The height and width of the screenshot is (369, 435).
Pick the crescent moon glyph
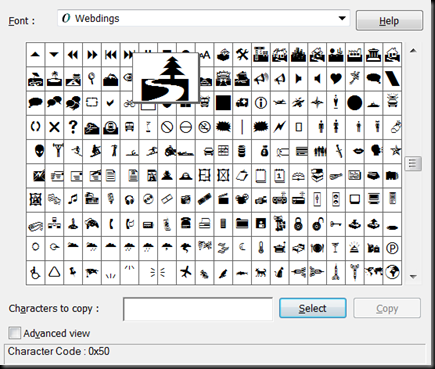[242, 247]
